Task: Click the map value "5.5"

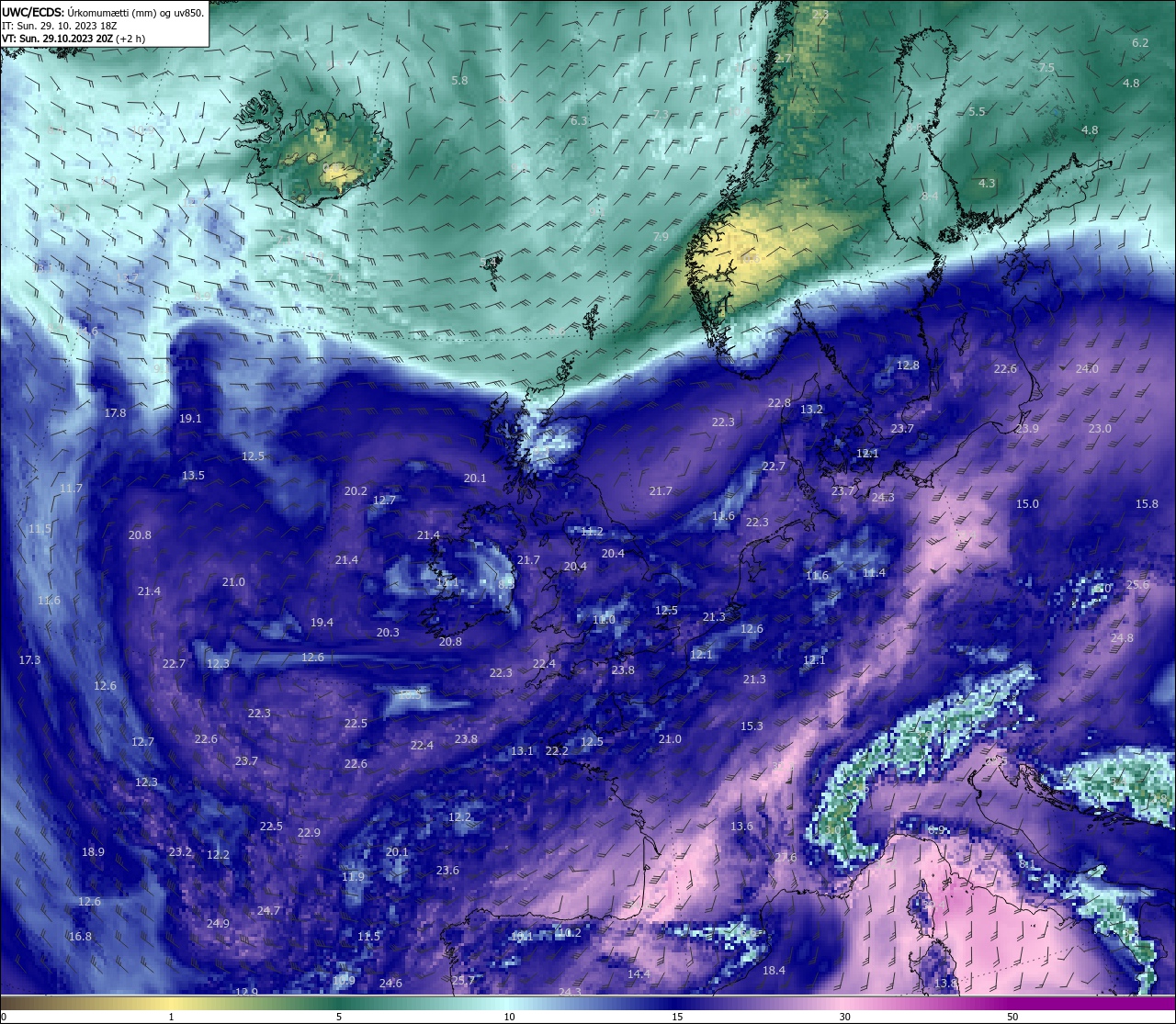Action: coord(977,112)
